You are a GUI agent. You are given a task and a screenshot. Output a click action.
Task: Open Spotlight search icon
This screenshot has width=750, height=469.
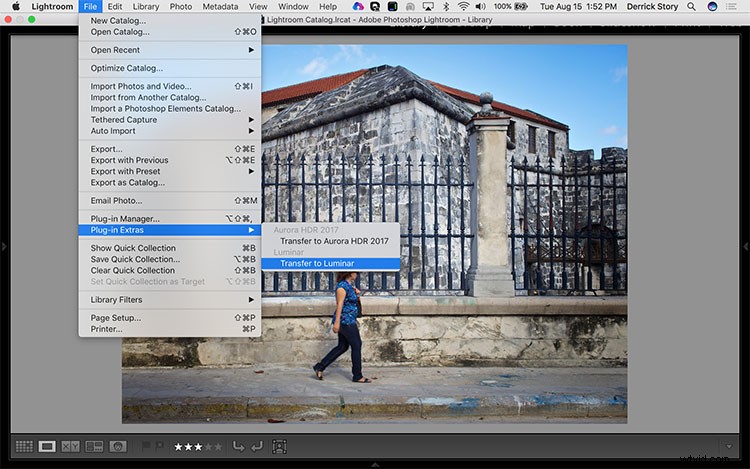pyautogui.click(x=692, y=6)
